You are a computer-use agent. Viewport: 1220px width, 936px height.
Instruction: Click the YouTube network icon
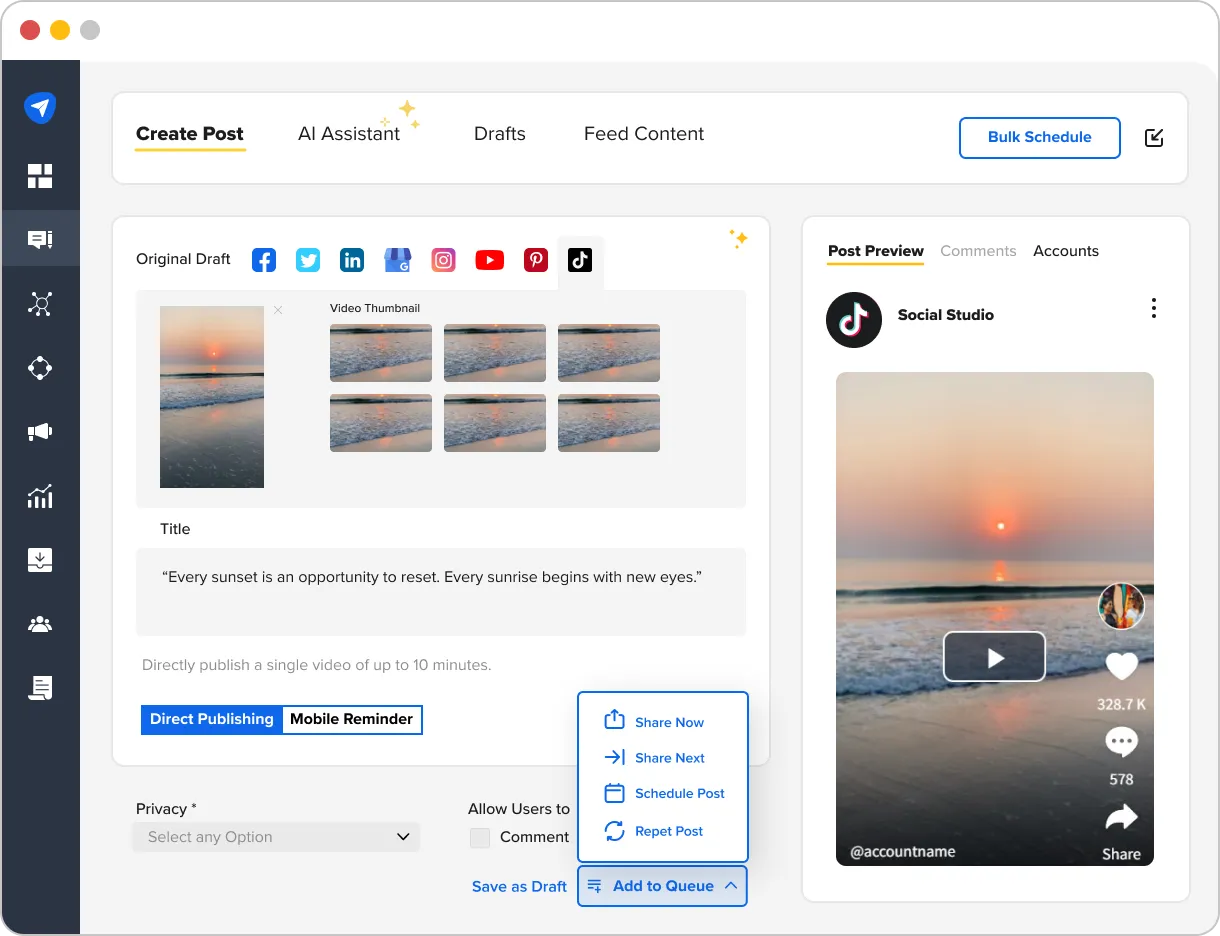pos(489,261)
